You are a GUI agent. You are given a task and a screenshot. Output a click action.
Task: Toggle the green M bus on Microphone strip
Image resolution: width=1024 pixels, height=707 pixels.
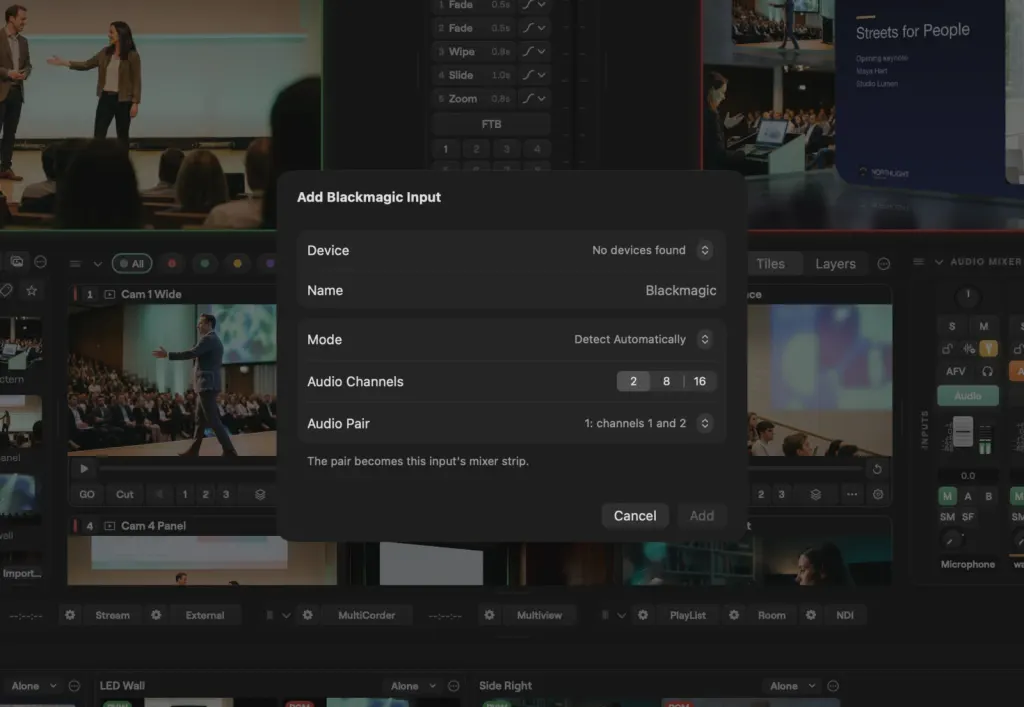click(x=948, y=496)
